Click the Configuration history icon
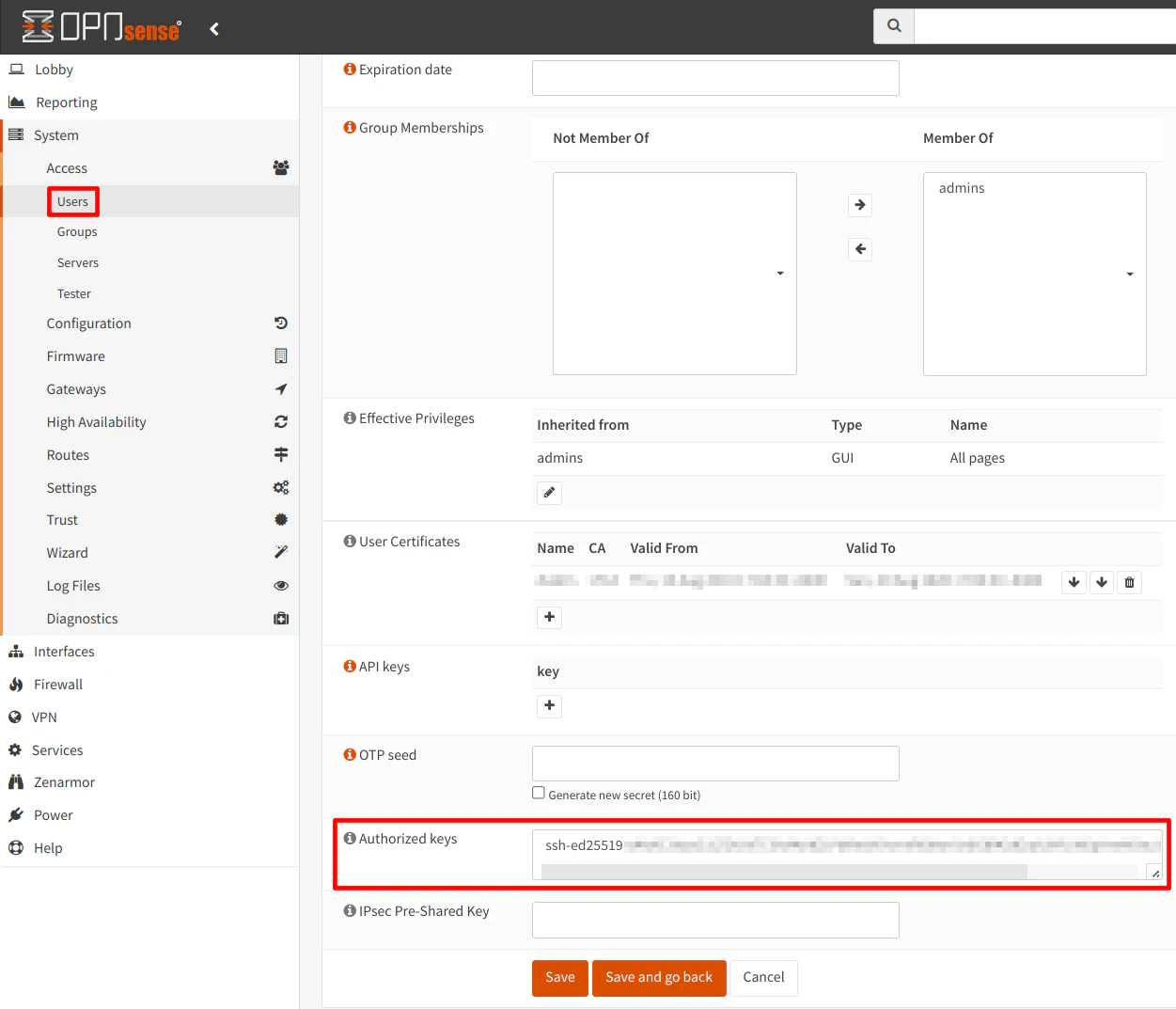 click(281, 323)
